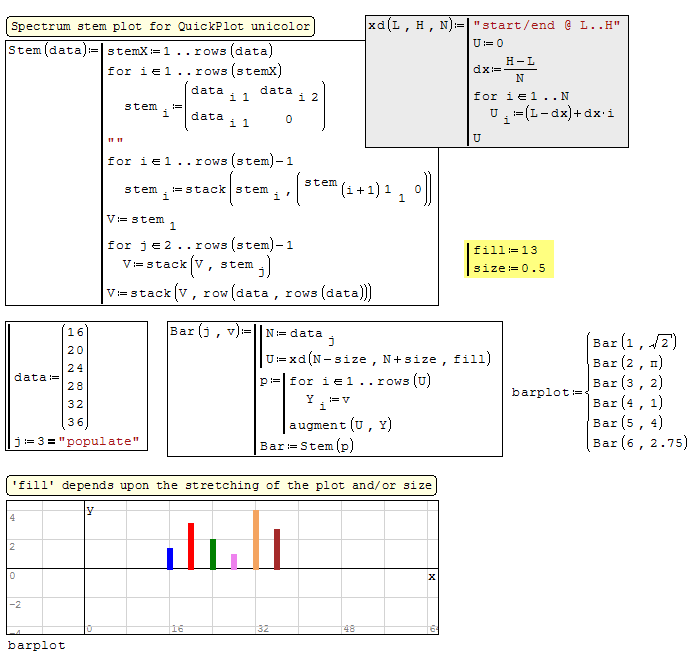Select the 'Spectrum stem plot' title text
The width and height of the screenshot is (695, 657).
pyautogui.click(x=160, y=27)
